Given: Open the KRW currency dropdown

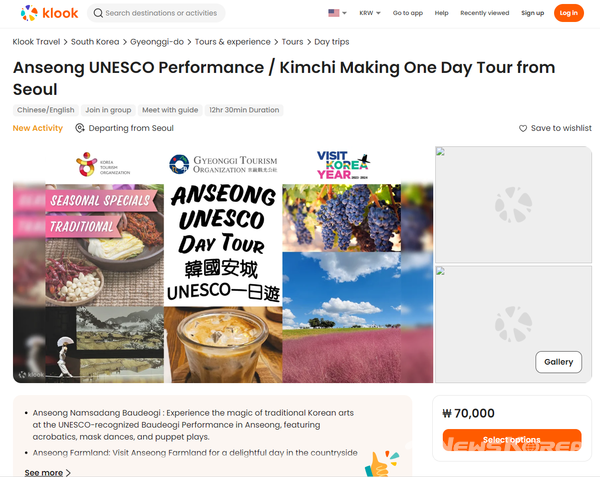Looking at the screenshot, I should tap(370, 13).
